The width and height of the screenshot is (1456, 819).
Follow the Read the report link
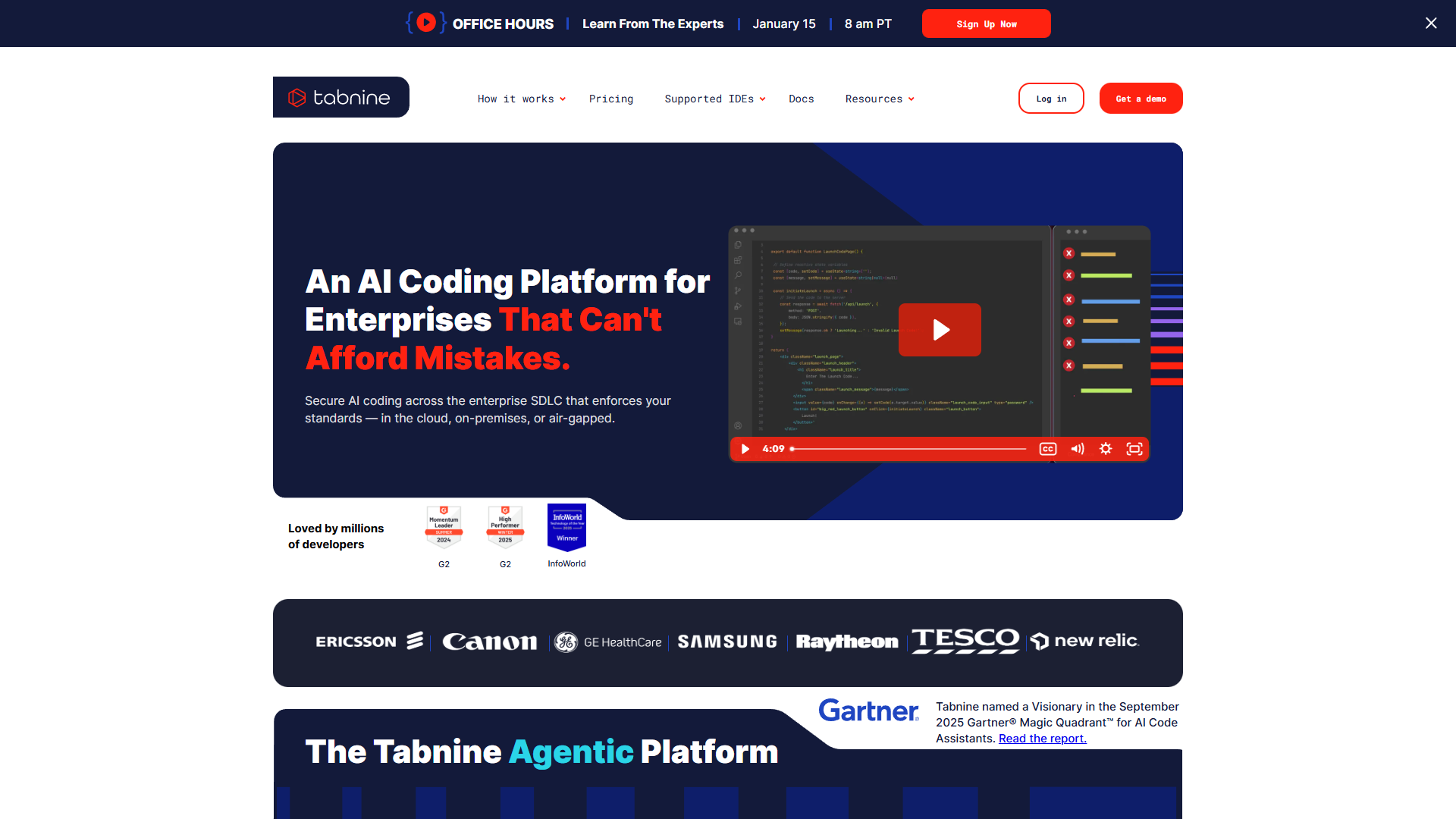[1042, 738]
